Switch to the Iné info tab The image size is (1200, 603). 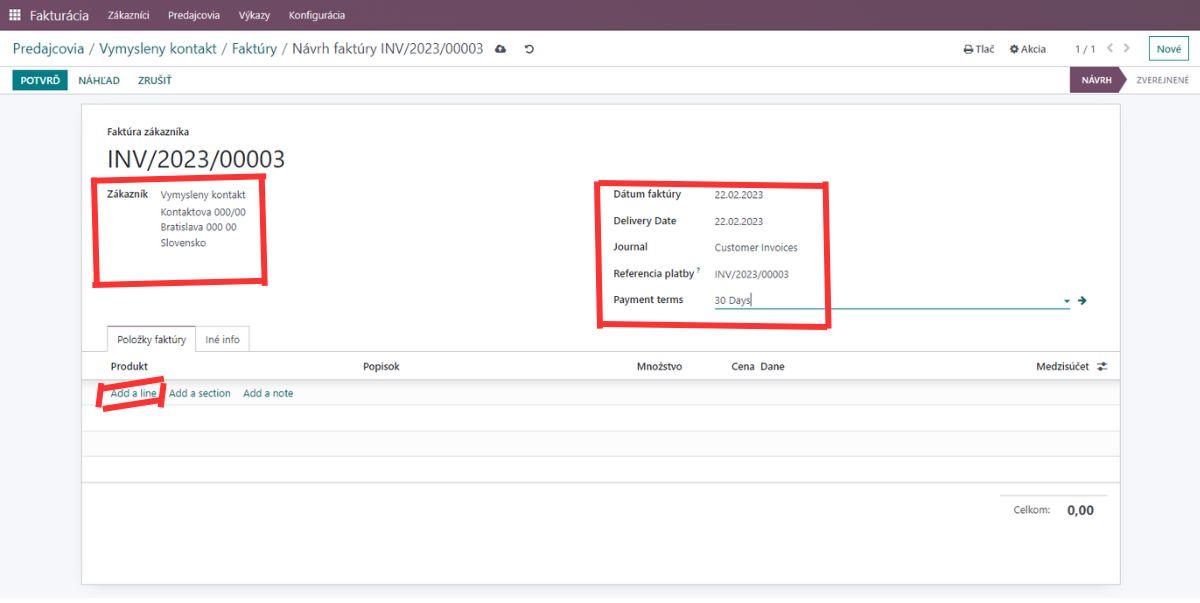point(222,340)
